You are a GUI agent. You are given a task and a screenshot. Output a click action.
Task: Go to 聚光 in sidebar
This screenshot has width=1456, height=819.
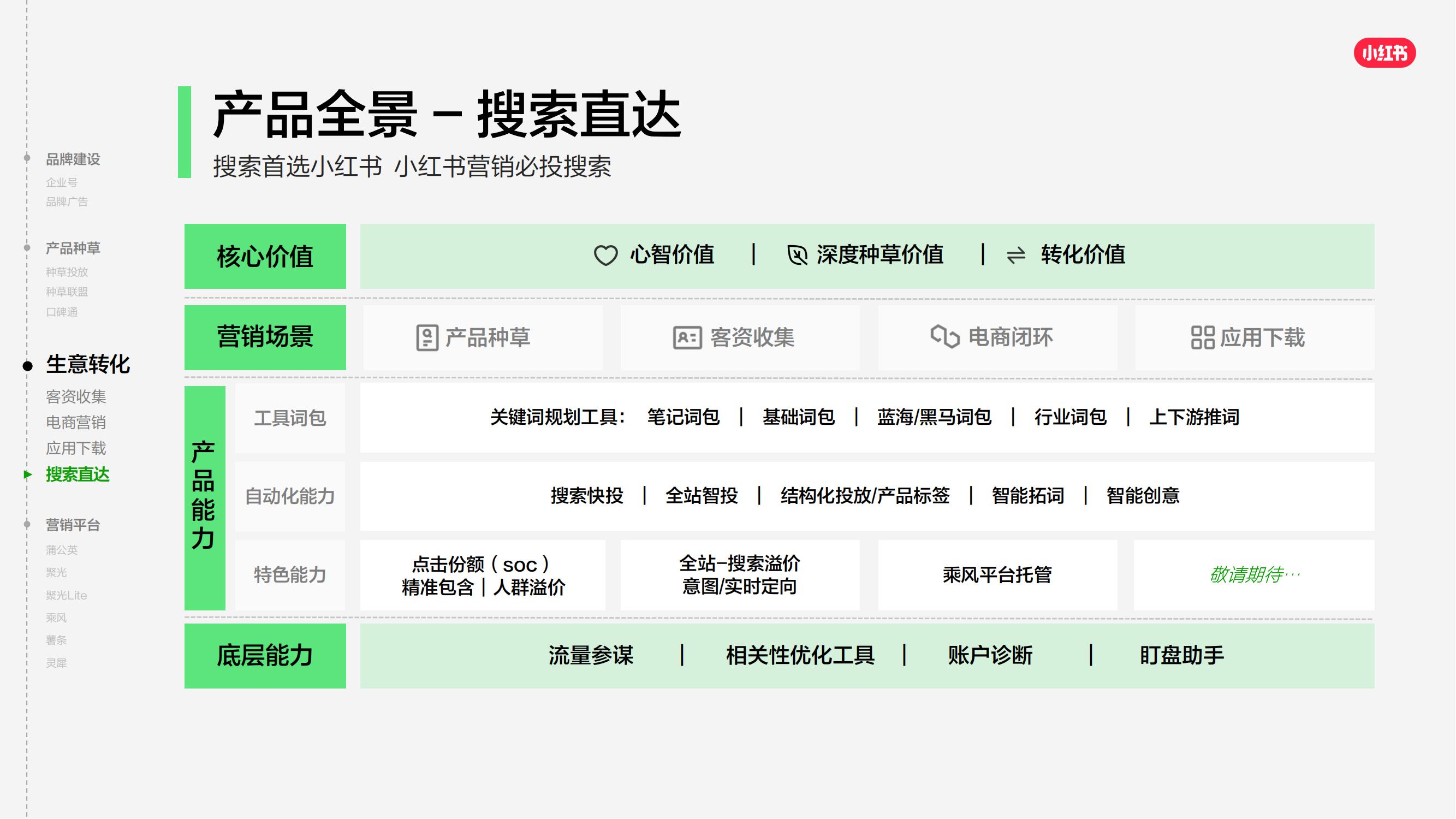(x=56, y=573)
